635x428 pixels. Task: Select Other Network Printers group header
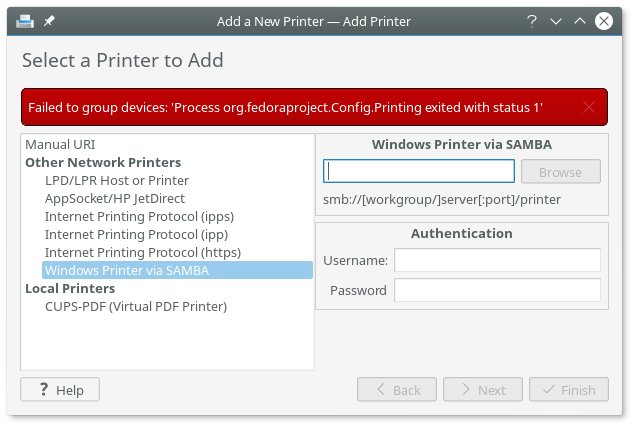[x=103, y=162]
